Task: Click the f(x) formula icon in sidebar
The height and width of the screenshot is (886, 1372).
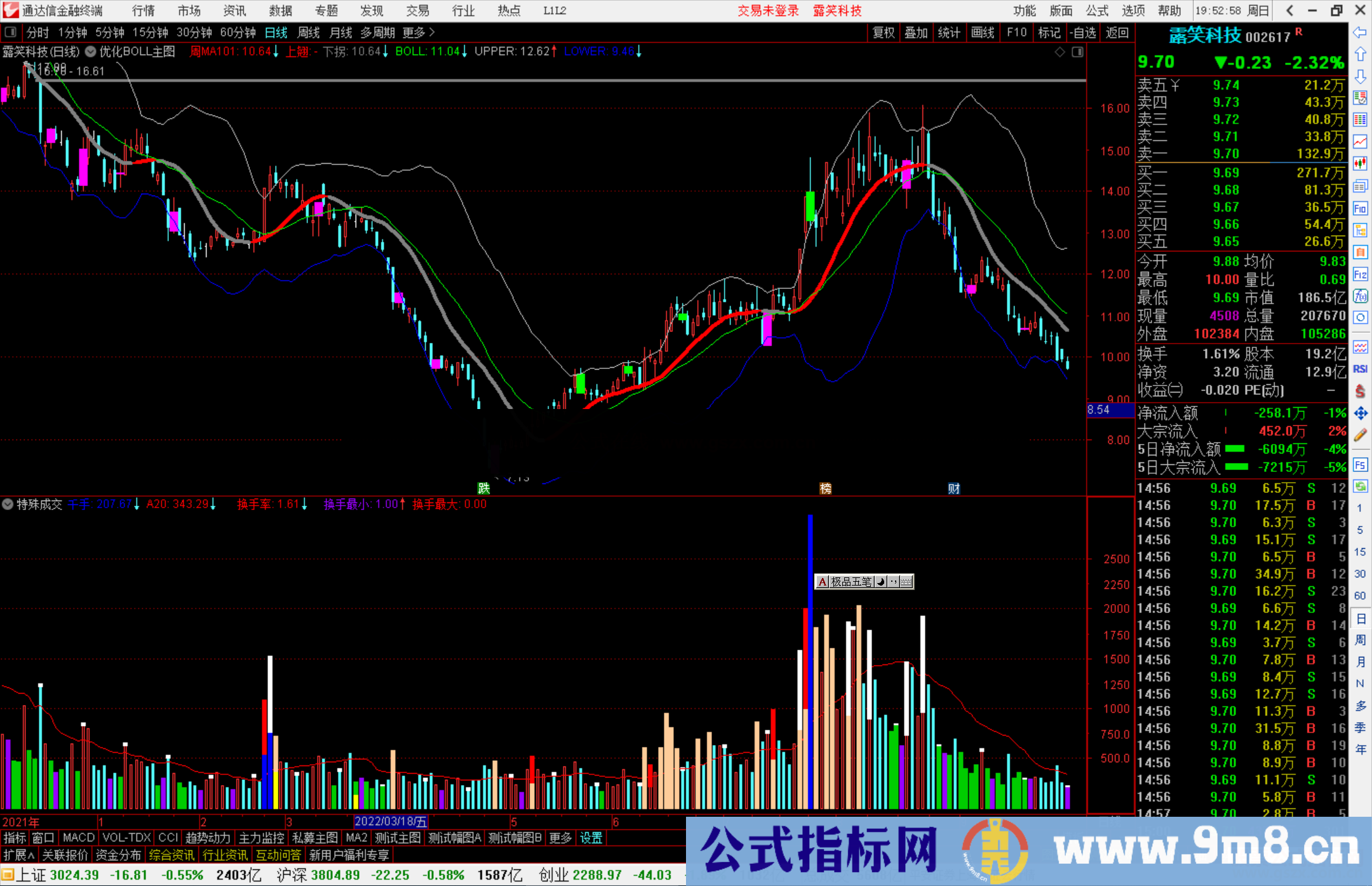Action: tap(1360, 296)
